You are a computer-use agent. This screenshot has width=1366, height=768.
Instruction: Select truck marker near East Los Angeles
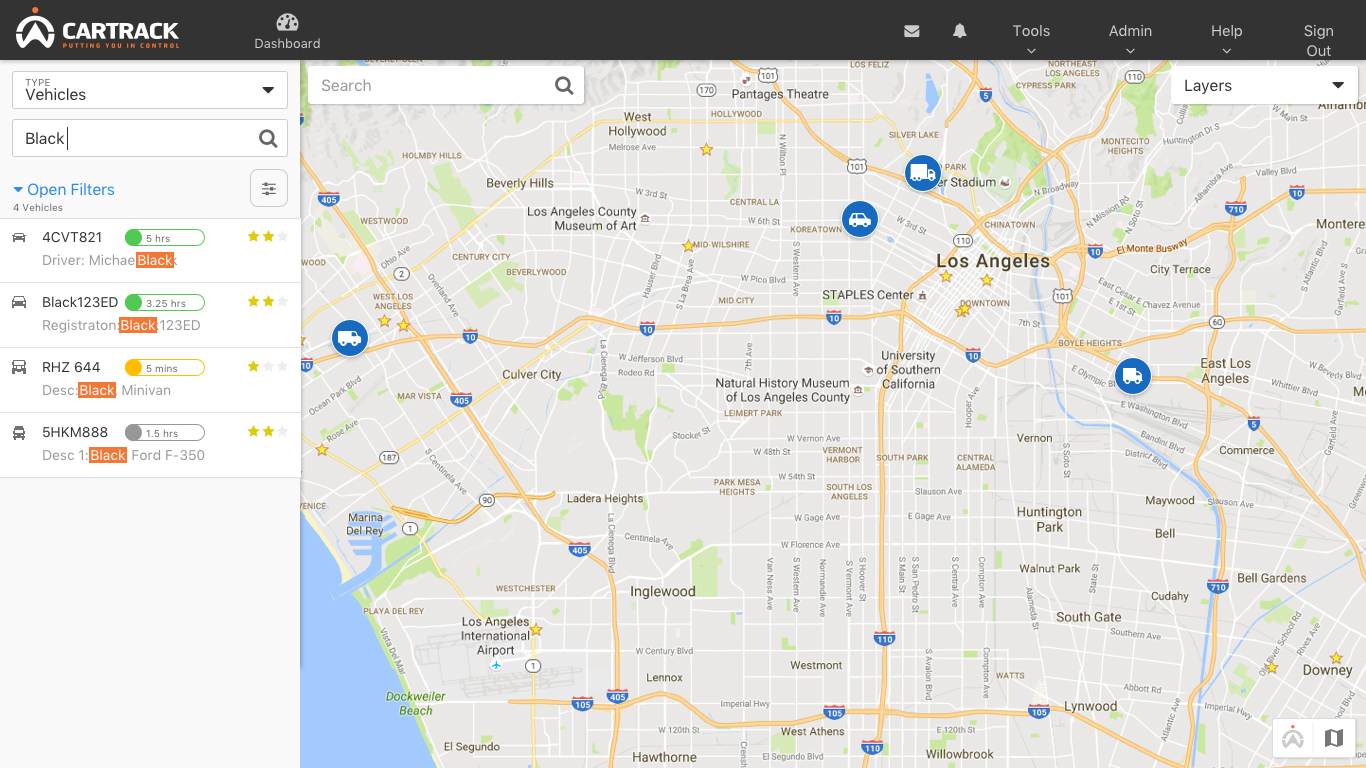1133,376
